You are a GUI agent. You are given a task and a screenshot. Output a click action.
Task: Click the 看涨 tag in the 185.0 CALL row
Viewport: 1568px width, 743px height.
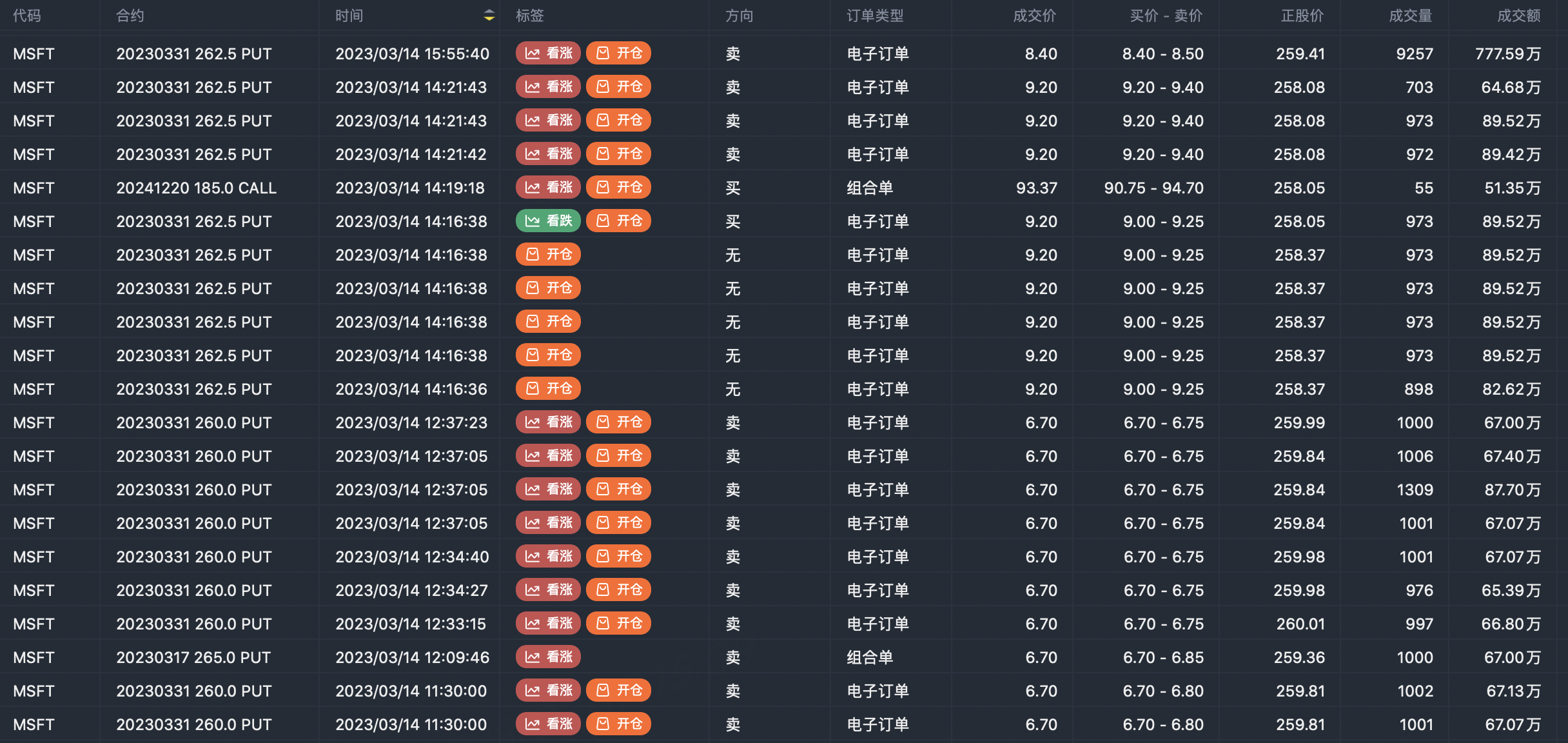point(548,187)
